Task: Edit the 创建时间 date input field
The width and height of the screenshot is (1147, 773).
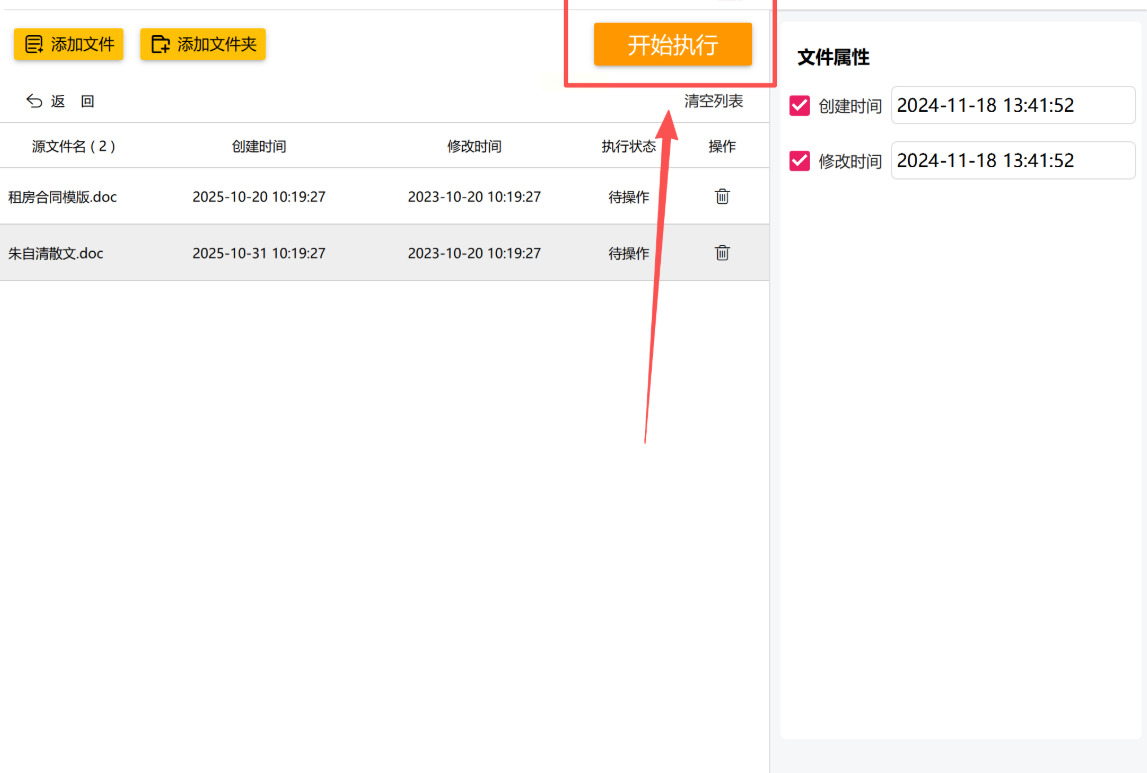Action: click(1013, 105)
